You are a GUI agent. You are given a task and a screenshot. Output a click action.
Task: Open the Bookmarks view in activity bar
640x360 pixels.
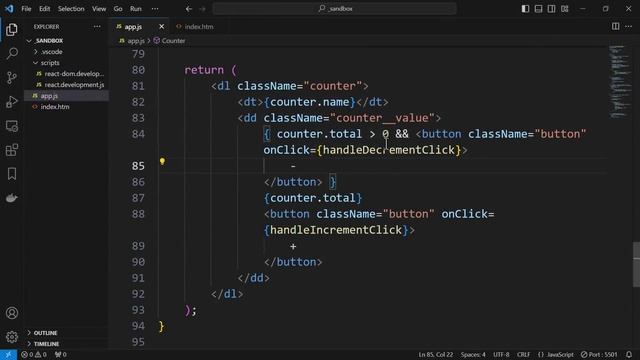point(12,174)
